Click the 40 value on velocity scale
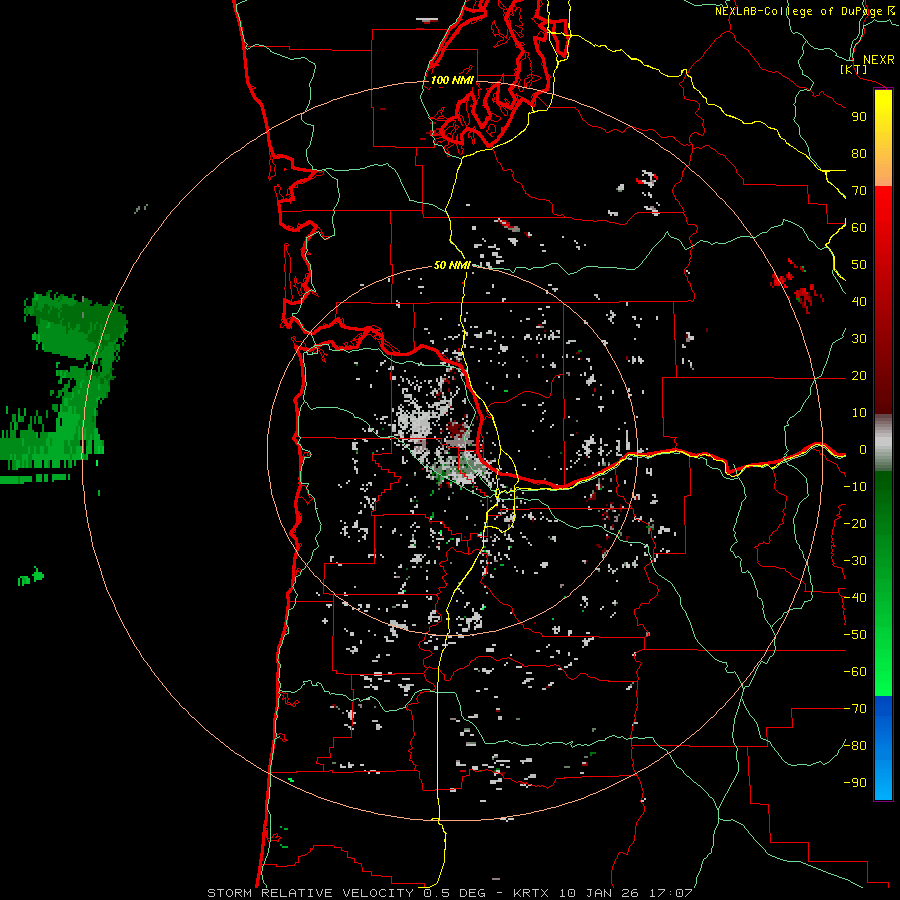Viewport: 900px width, 900px height. tap(859, 302)
